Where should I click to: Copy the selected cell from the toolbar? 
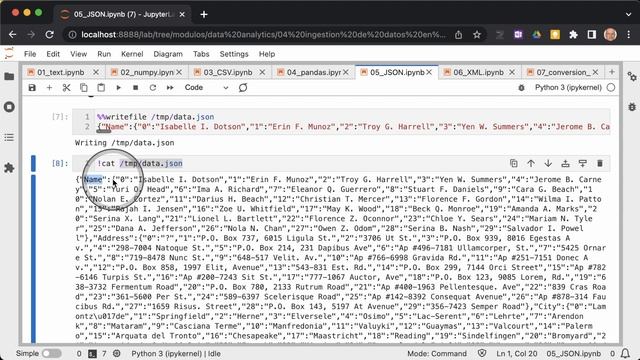84,88
